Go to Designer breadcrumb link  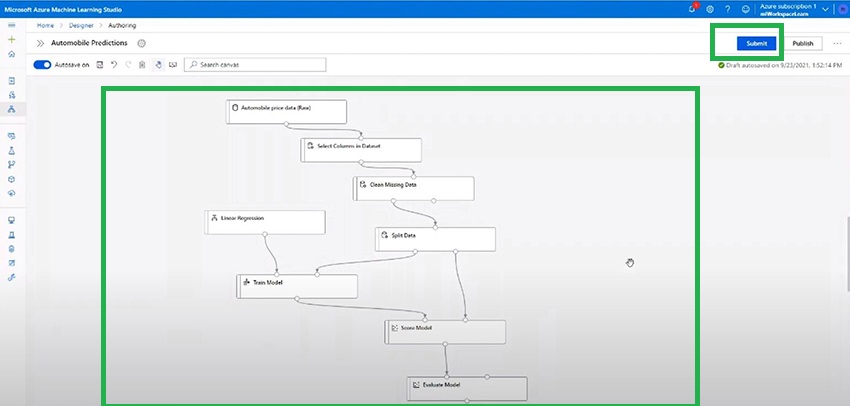tap(81, 25)
